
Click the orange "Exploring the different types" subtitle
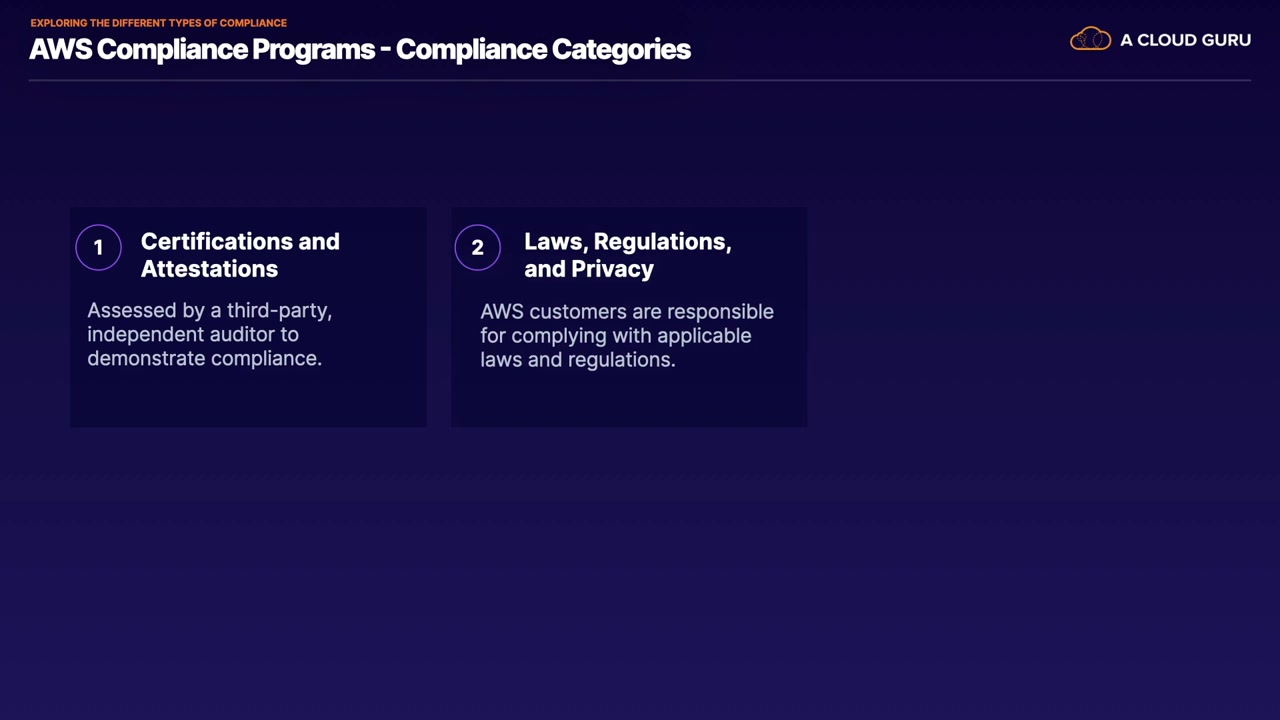(158, 22)
